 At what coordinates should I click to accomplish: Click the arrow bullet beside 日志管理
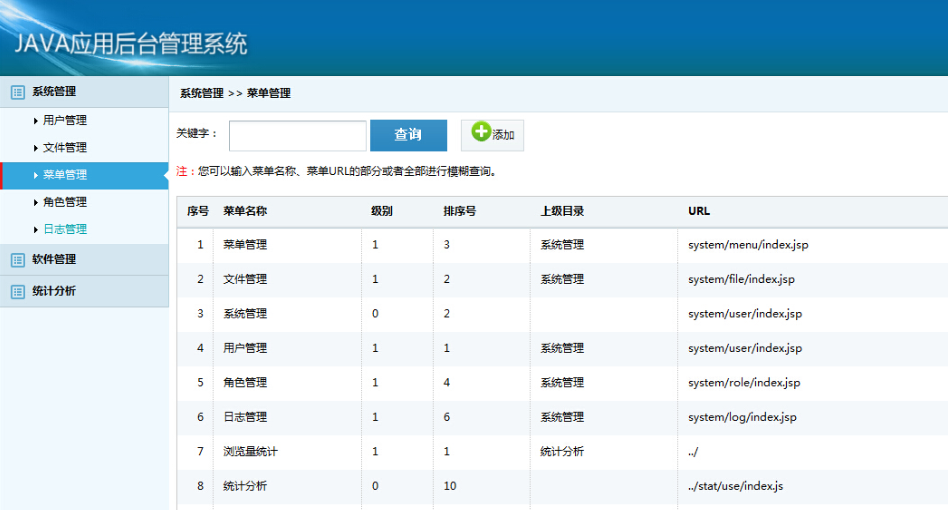[36, 229]
